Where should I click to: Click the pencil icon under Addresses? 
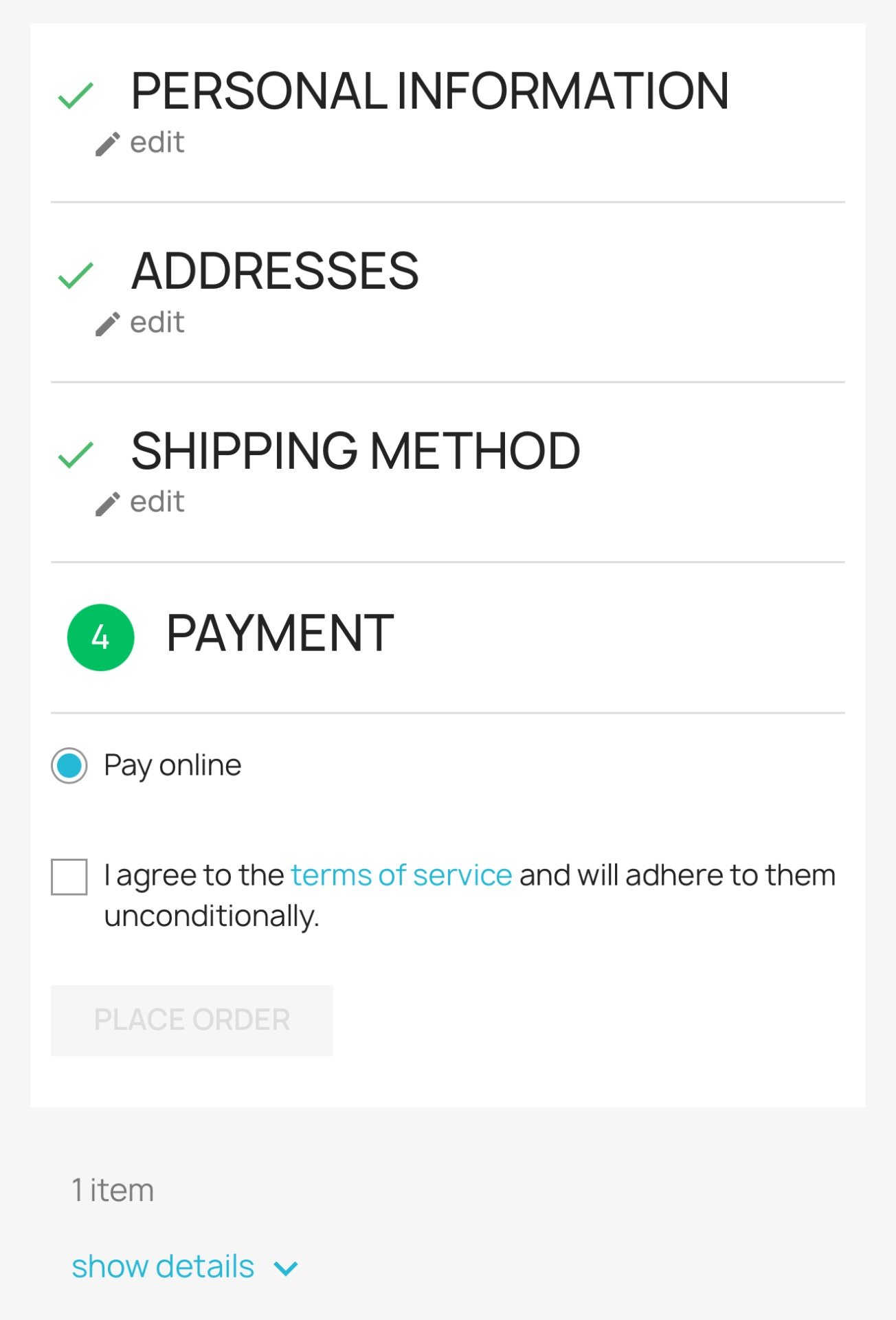tap(108, 324)
